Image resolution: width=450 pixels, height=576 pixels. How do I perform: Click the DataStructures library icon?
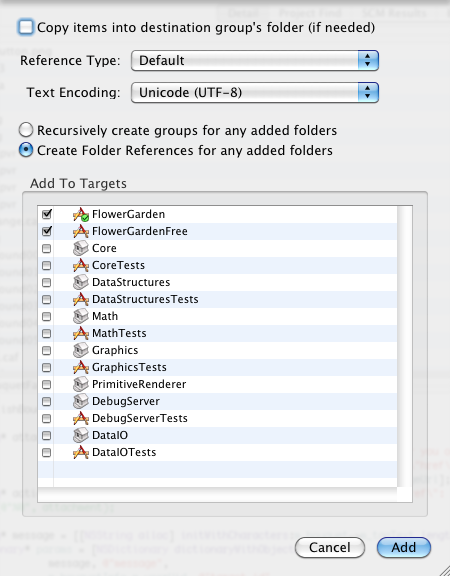(x=81, y=282)
